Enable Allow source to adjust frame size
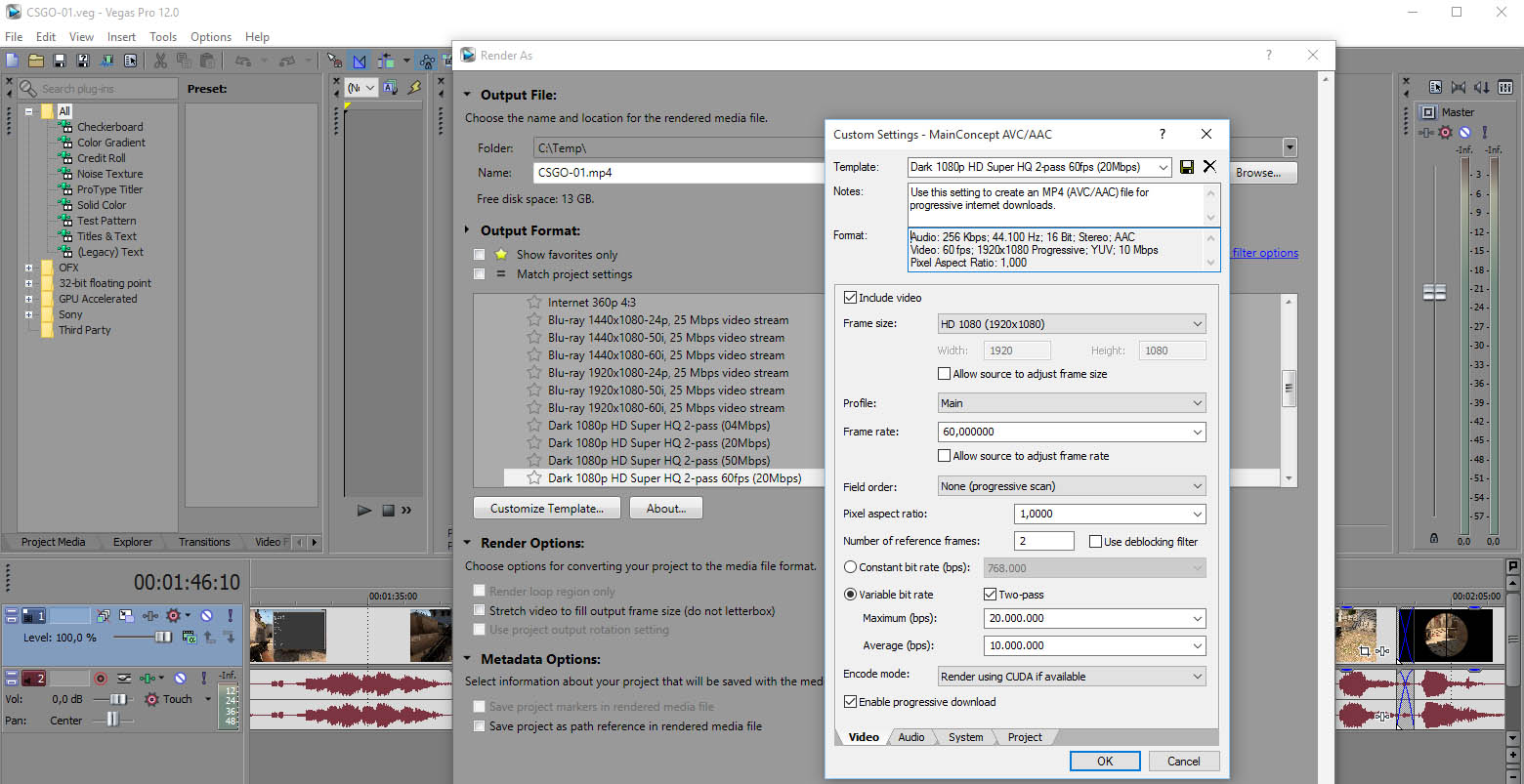 coord(944,374)
